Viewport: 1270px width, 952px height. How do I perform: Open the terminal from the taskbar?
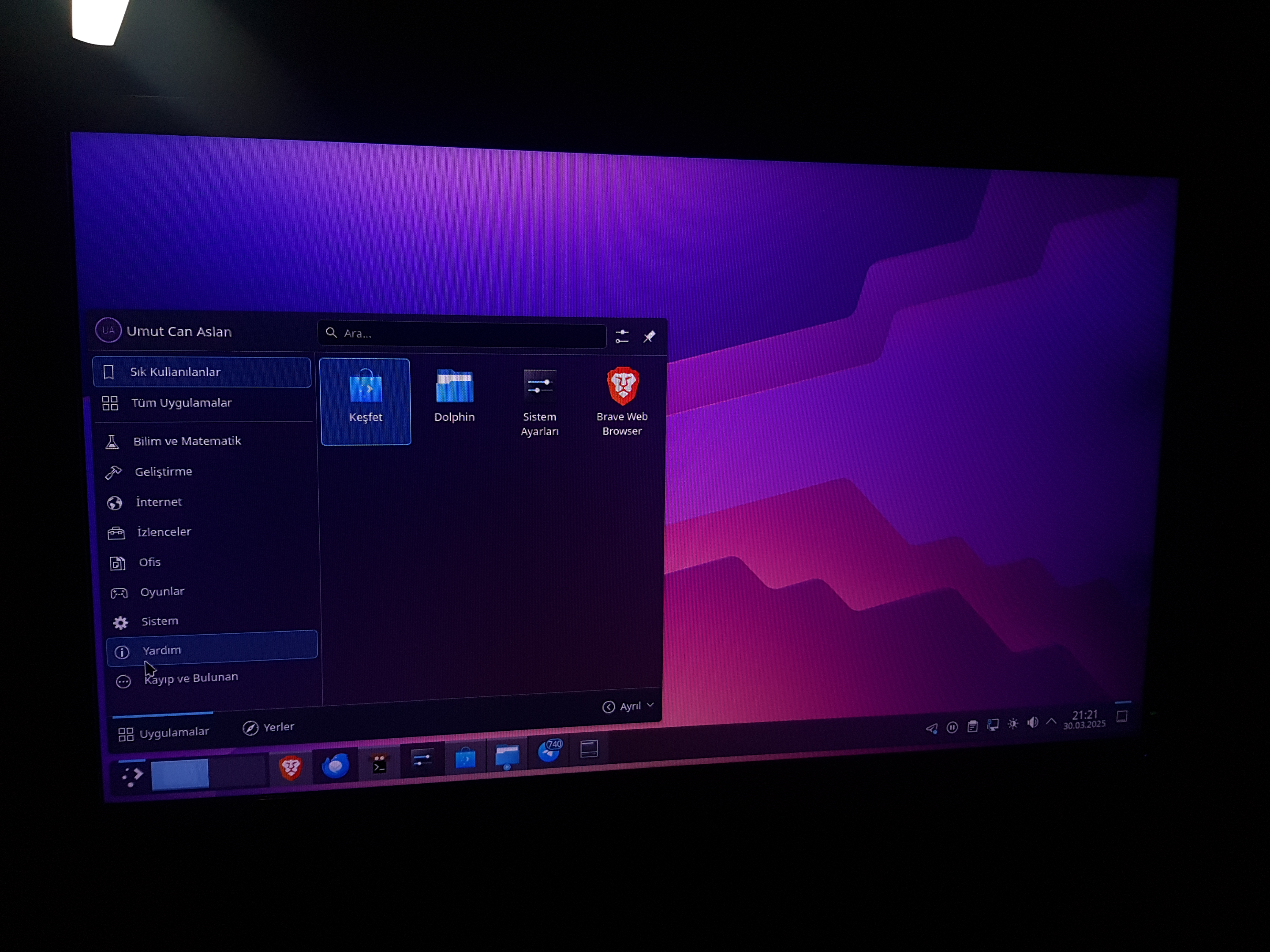point(379,764)
